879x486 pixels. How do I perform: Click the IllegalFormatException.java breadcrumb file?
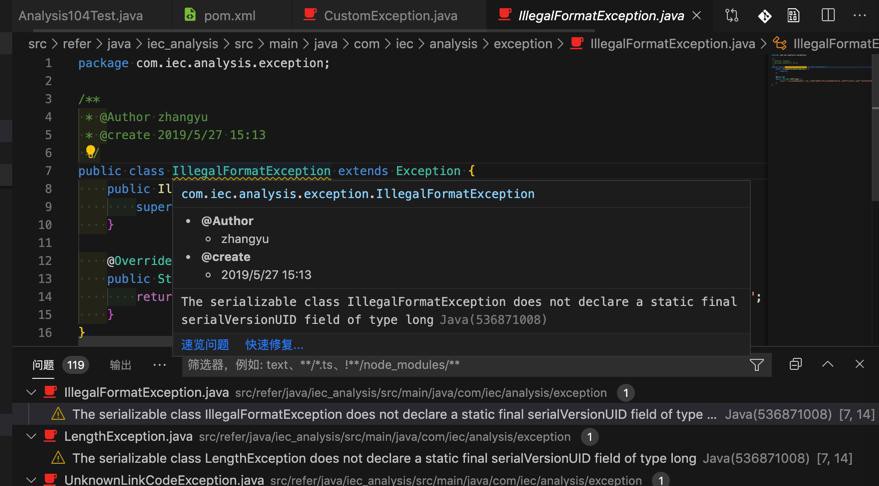[x=672, y=44]
